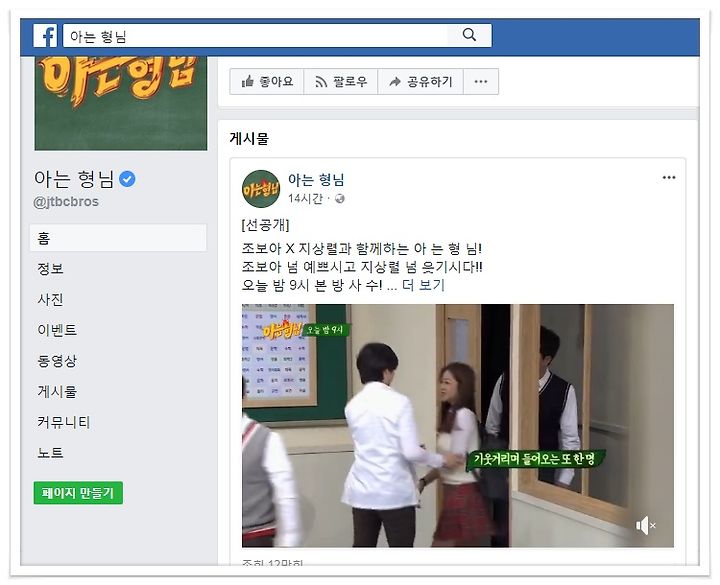This screenshot has width=720, height=585.
Task: Click the 공유하기 share button
Action: [x=420, y=82]
